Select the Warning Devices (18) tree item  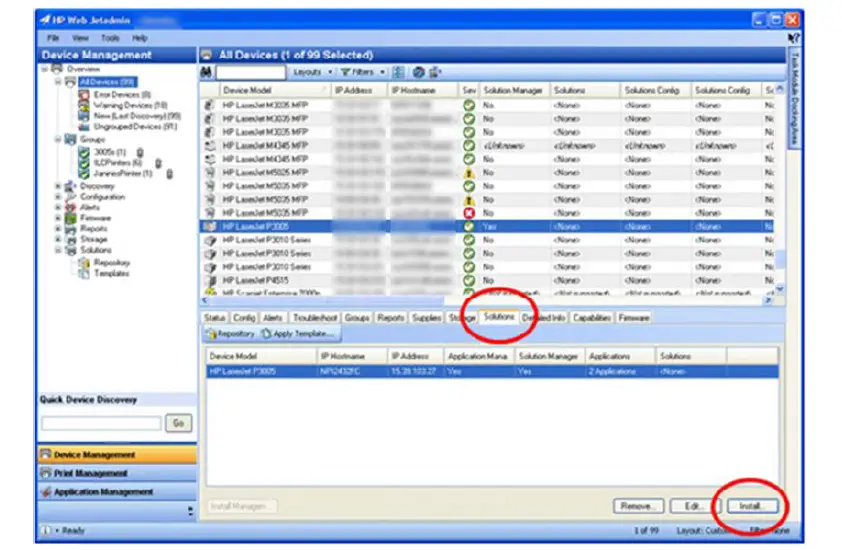130,105
